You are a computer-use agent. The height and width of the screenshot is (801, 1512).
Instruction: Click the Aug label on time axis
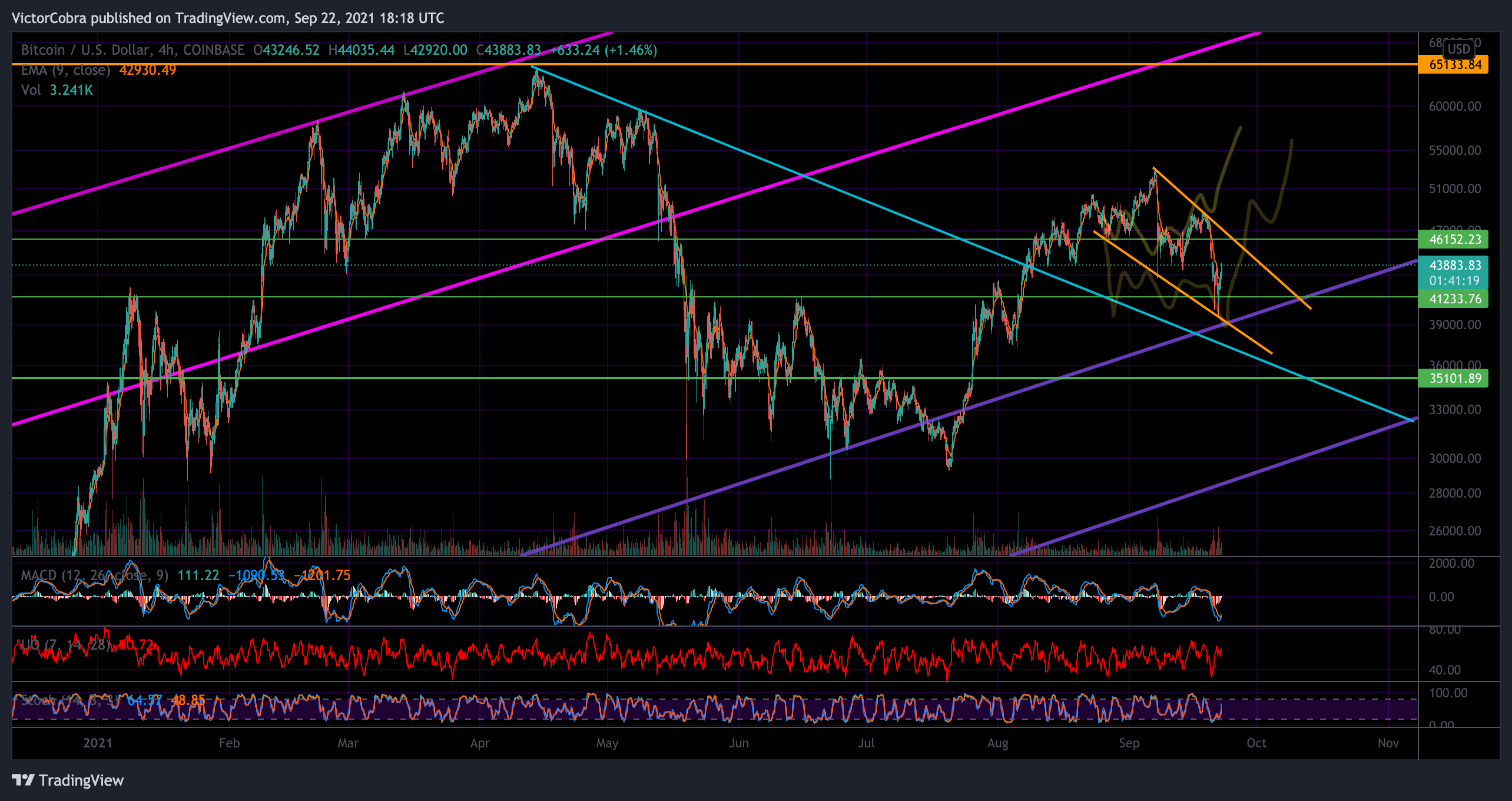pyautogui.click(x=998, y=743)
